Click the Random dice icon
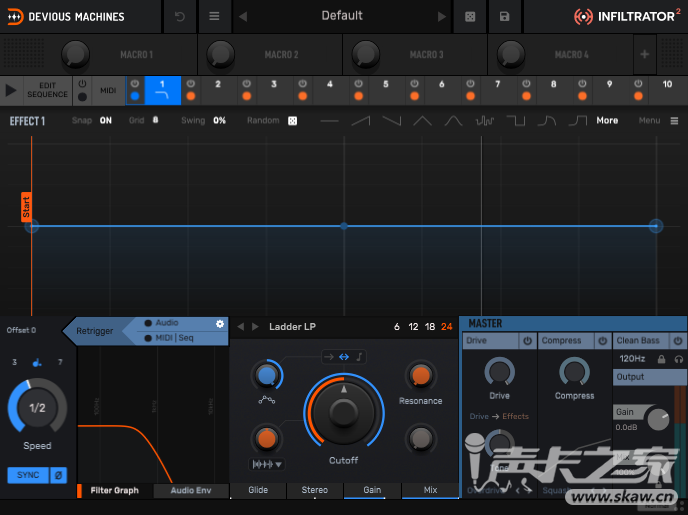 coord(293,121)
